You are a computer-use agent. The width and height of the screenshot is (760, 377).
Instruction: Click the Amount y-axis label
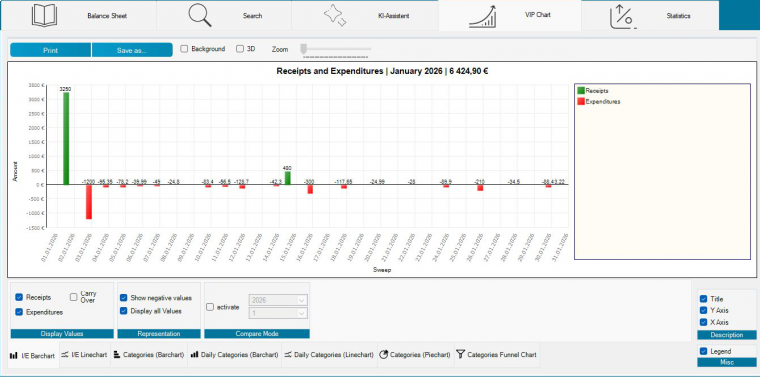(15, 171)
